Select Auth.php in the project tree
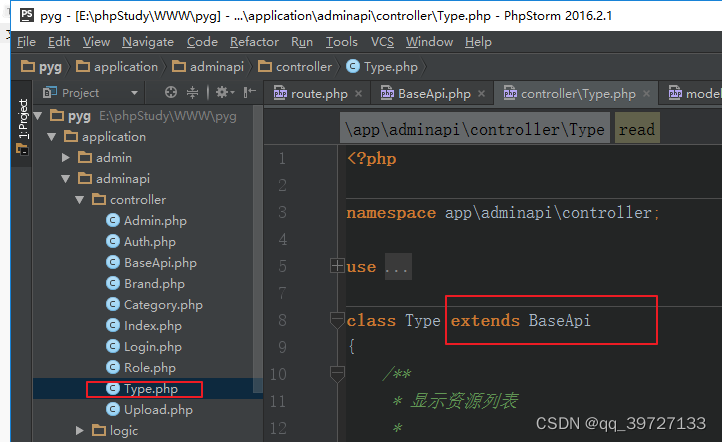Image resolution: width=722 pixels, height=442 pixels. (x=150, y=242)
